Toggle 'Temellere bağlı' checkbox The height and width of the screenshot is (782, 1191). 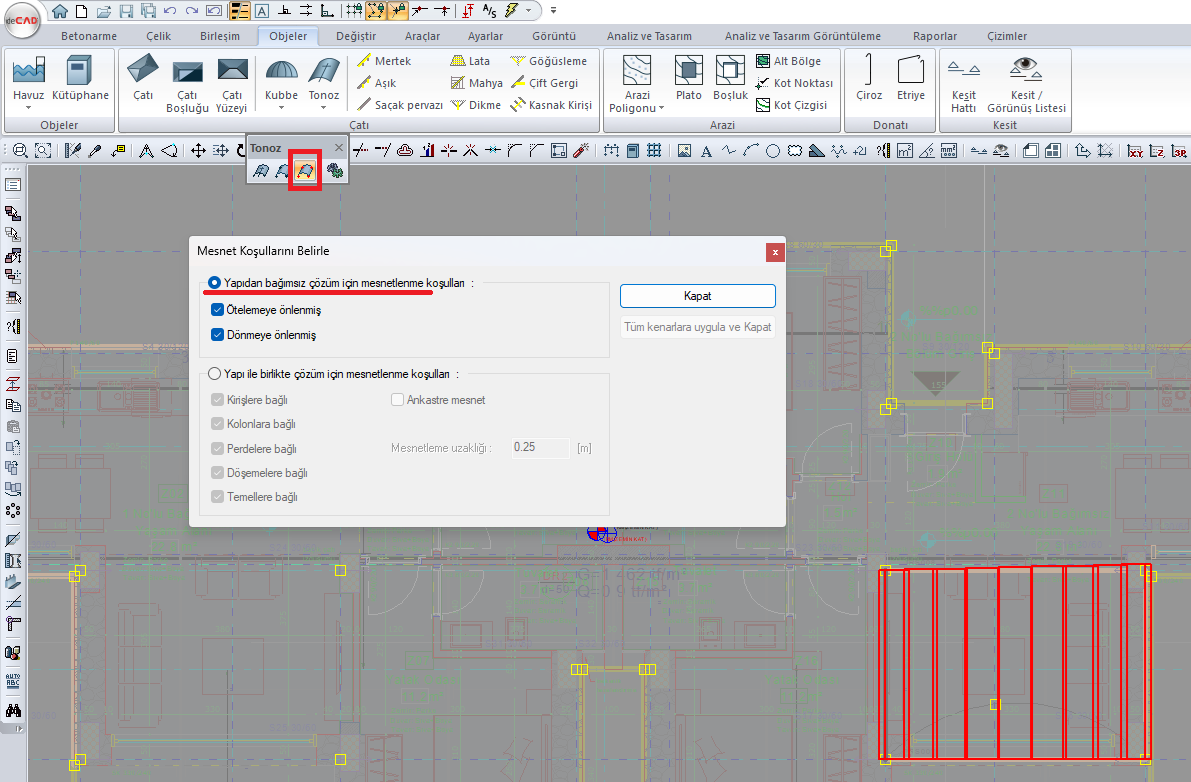[x=217, y=497]
